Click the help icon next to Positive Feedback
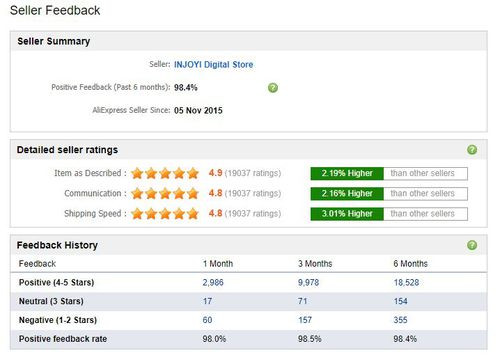Viewport: 500px width, 362px height. click(273, 88)
